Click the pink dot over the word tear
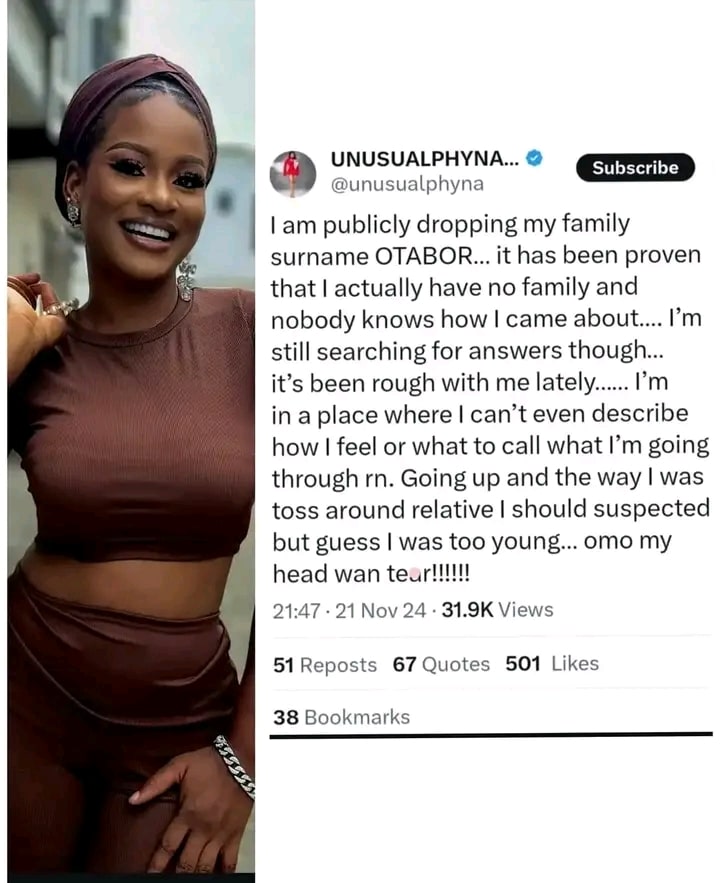This screenshot has height=883, width=720. click(x=415, y=574)
